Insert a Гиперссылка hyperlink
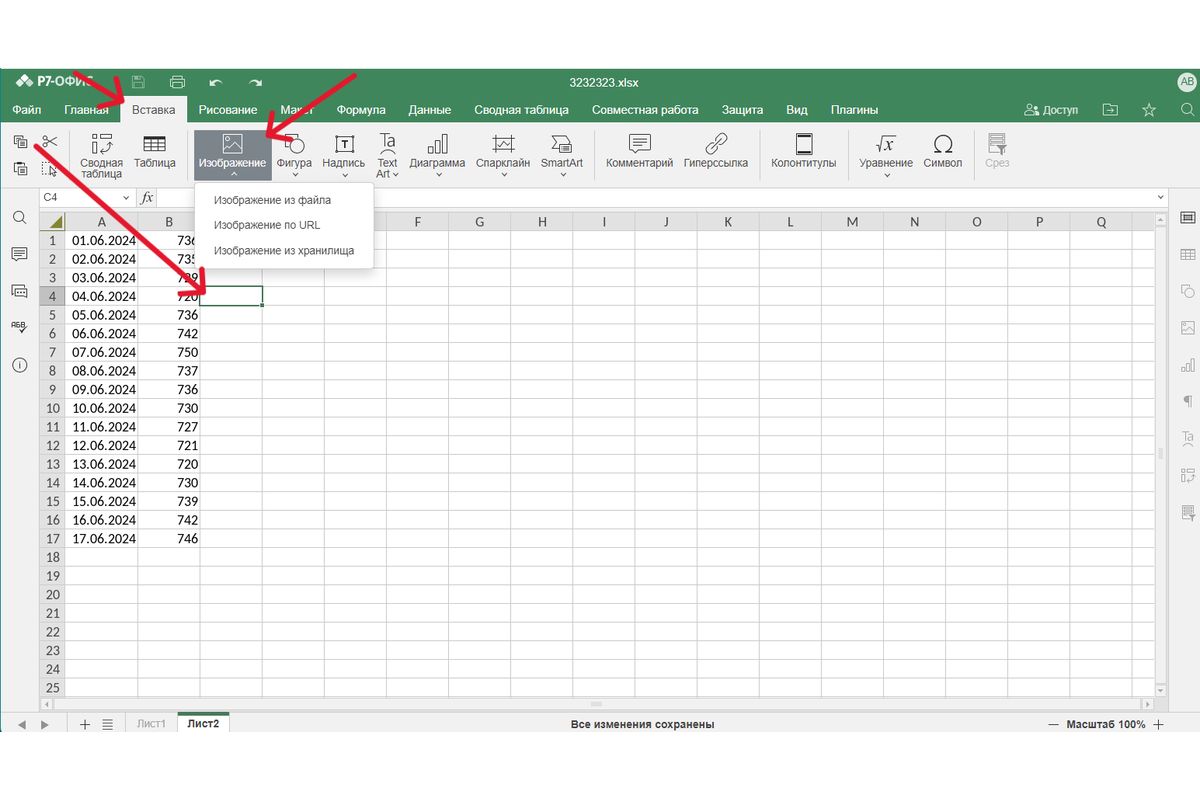The image size is (1200, 800). [x=715, y=151]
